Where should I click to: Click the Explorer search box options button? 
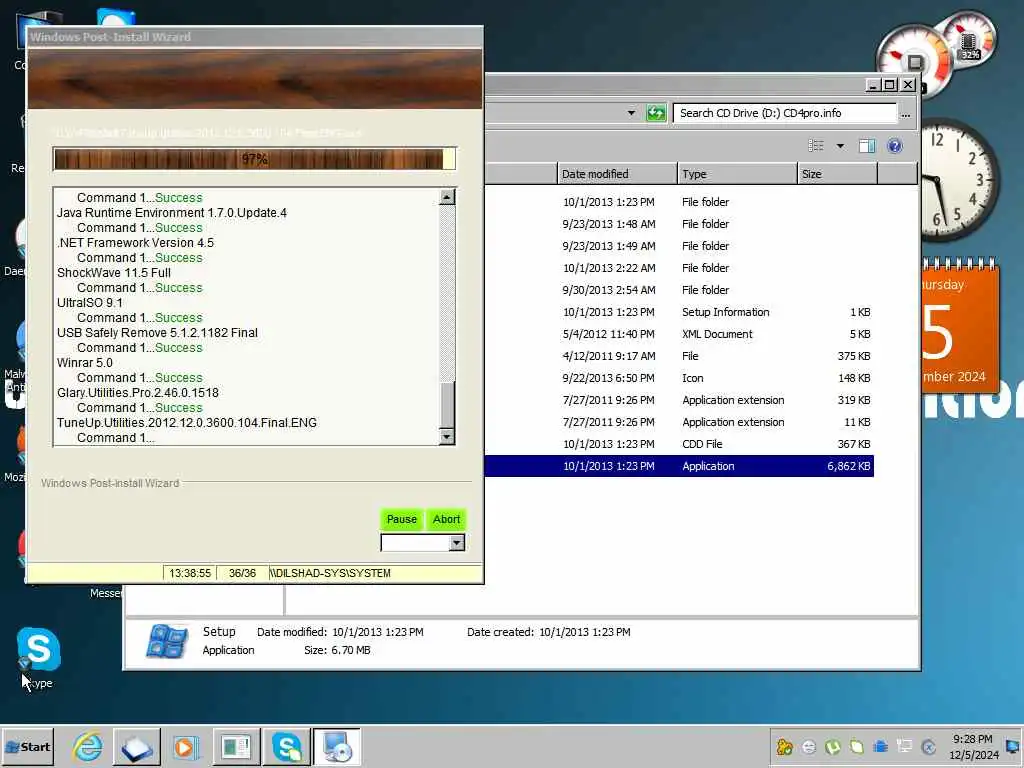coord(905,114)
